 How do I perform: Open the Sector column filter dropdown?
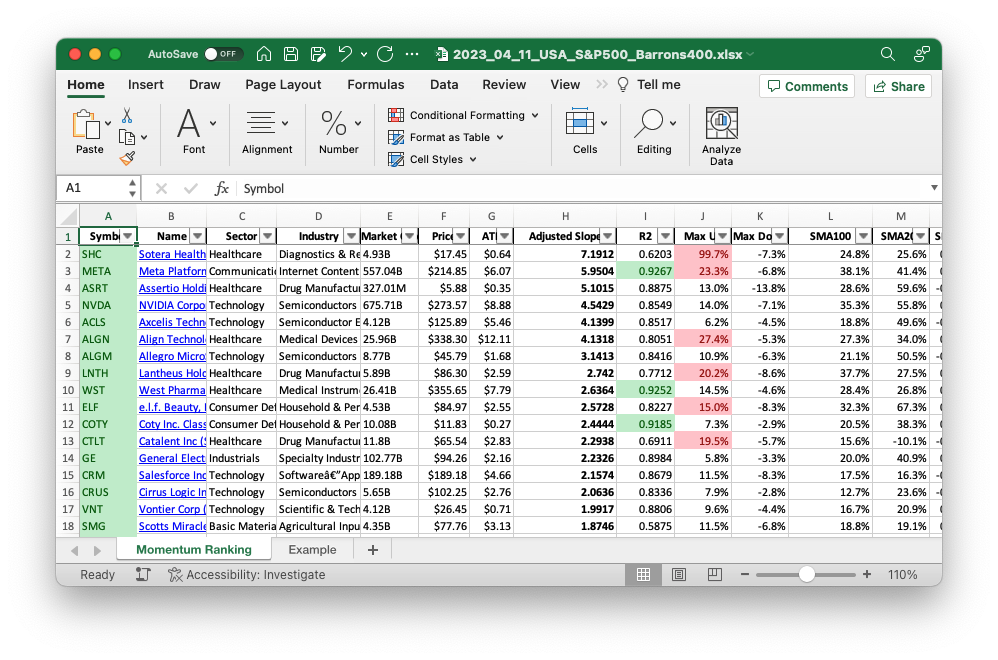[x=266, y=236]
